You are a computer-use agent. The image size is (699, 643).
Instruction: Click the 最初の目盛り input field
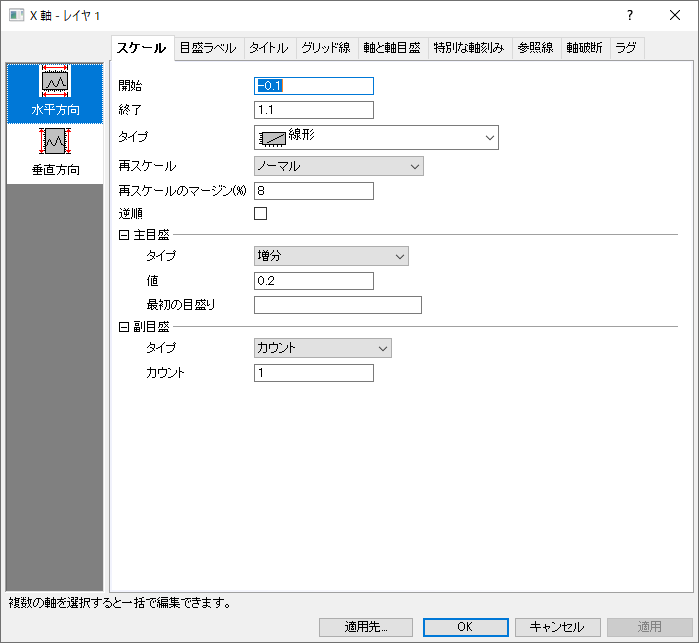[x=338, y=305]
